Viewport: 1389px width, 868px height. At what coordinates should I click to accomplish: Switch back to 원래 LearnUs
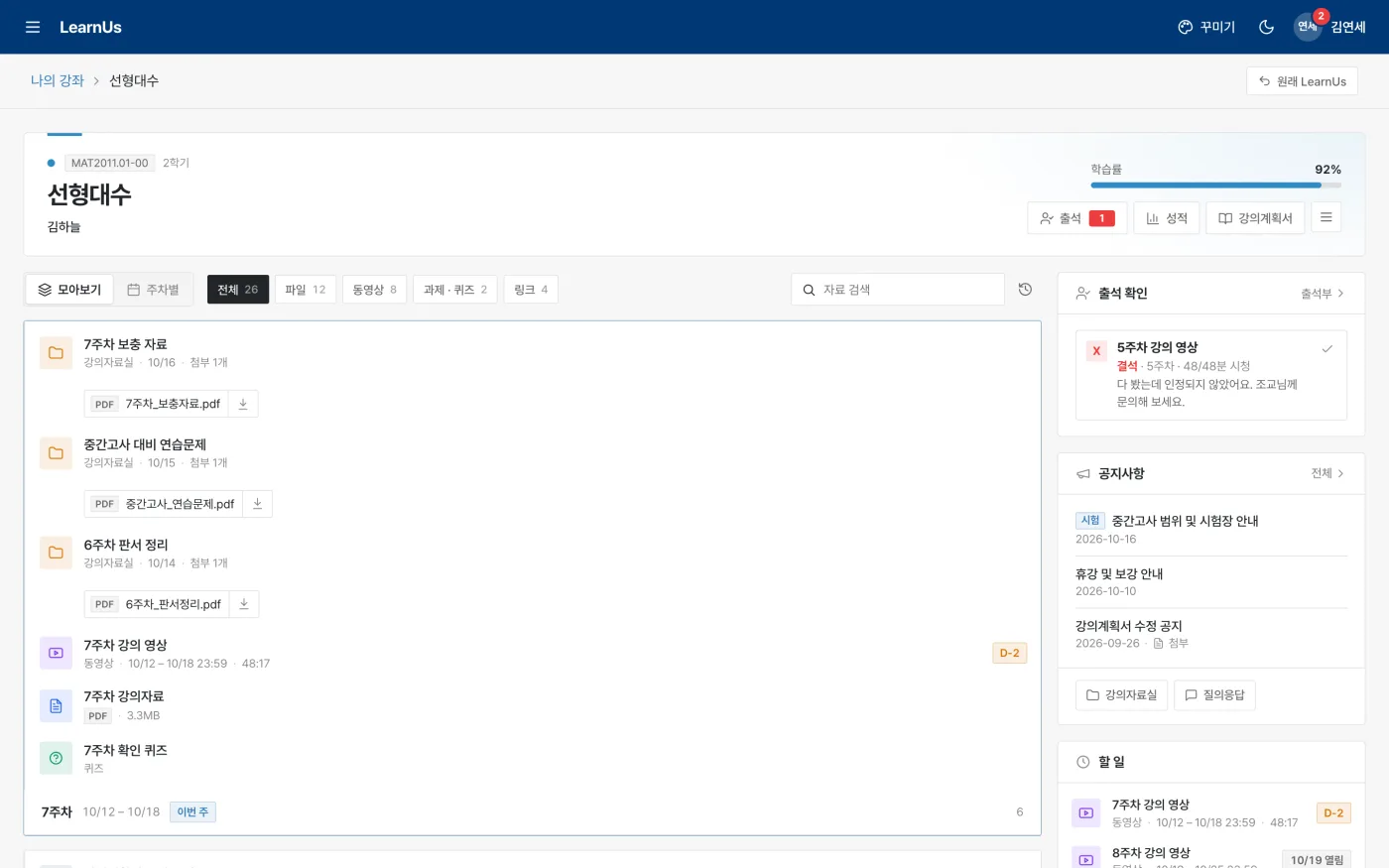1302,81
